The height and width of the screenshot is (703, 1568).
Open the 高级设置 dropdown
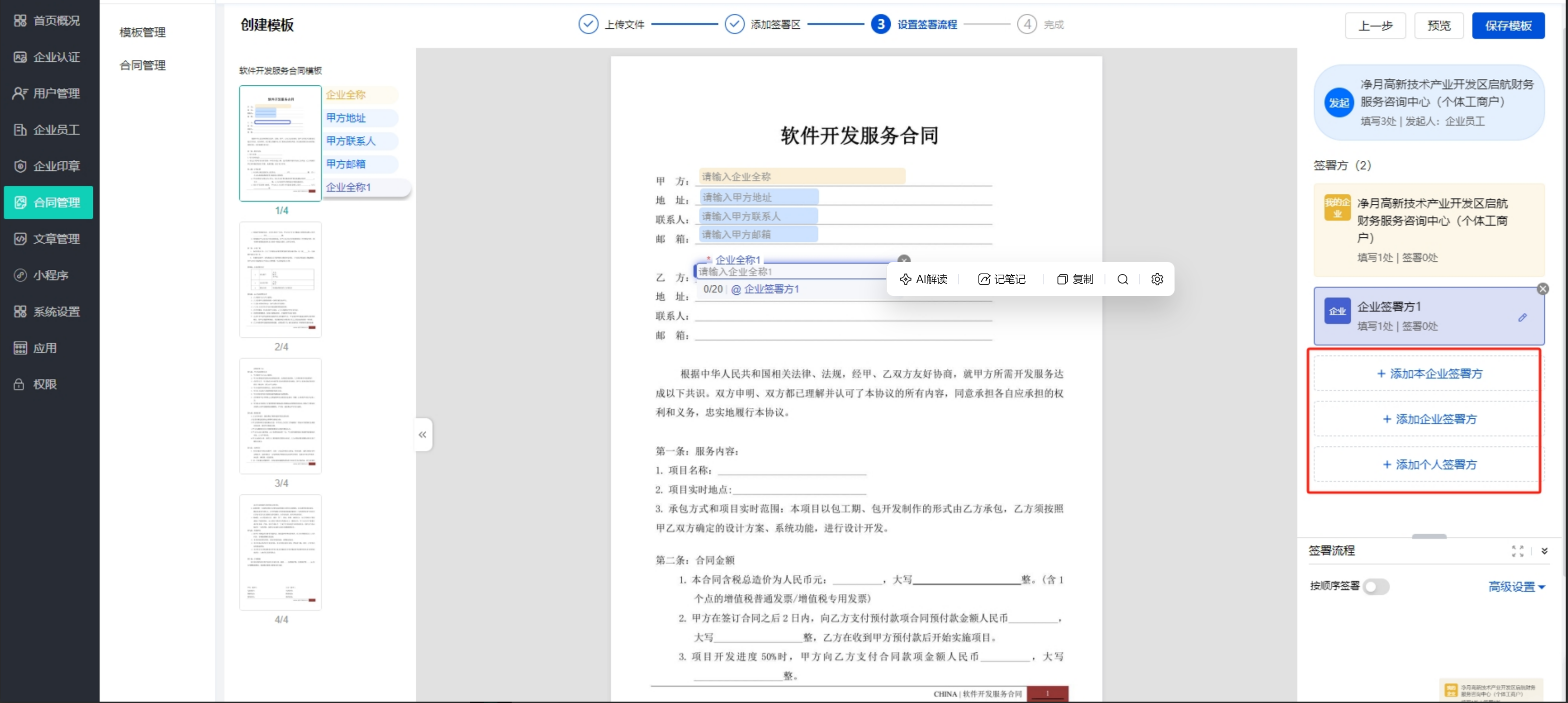(1516, 587)
